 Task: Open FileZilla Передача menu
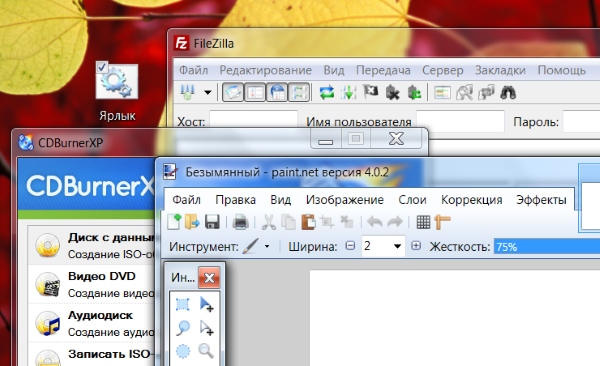383,70
